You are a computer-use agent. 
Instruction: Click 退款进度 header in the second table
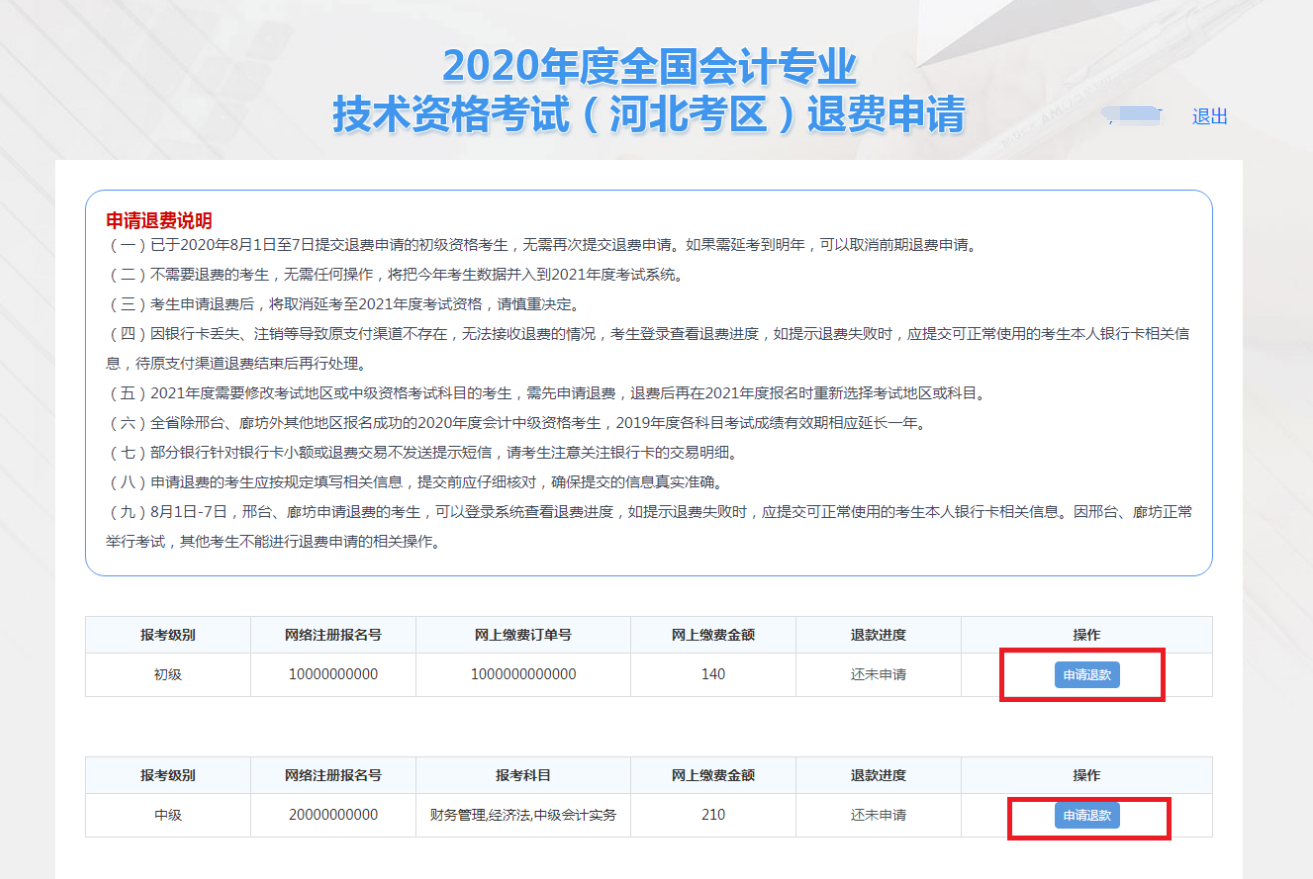click(878, 775)
